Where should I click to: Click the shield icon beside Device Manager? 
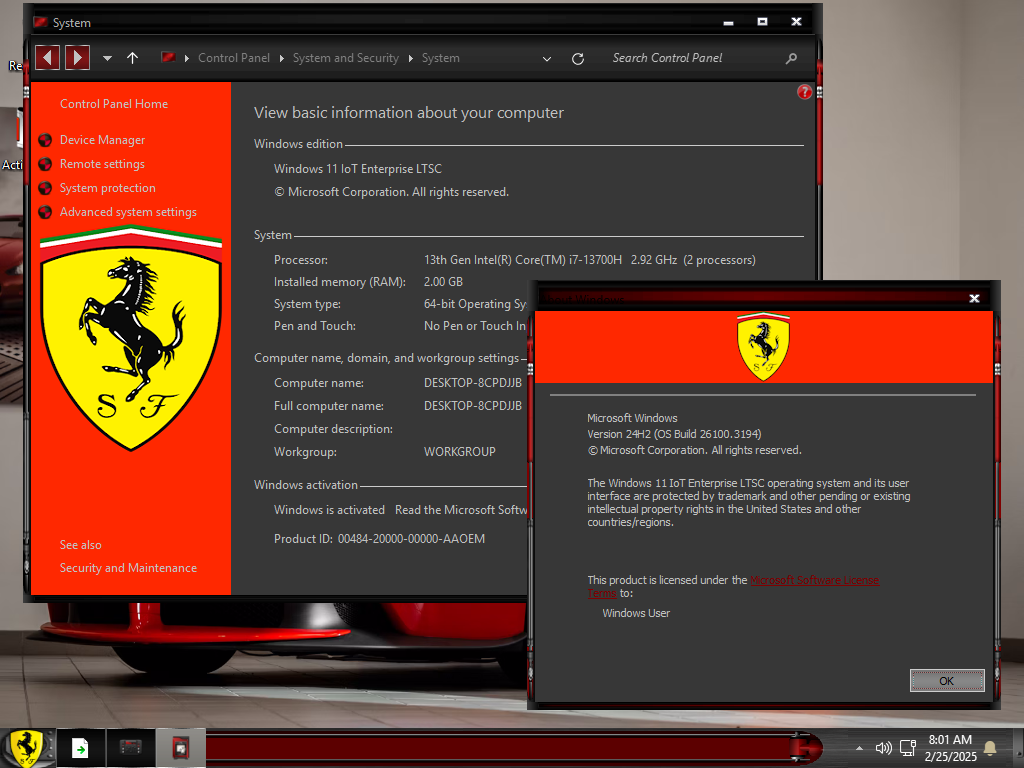[x=45, y=140]
